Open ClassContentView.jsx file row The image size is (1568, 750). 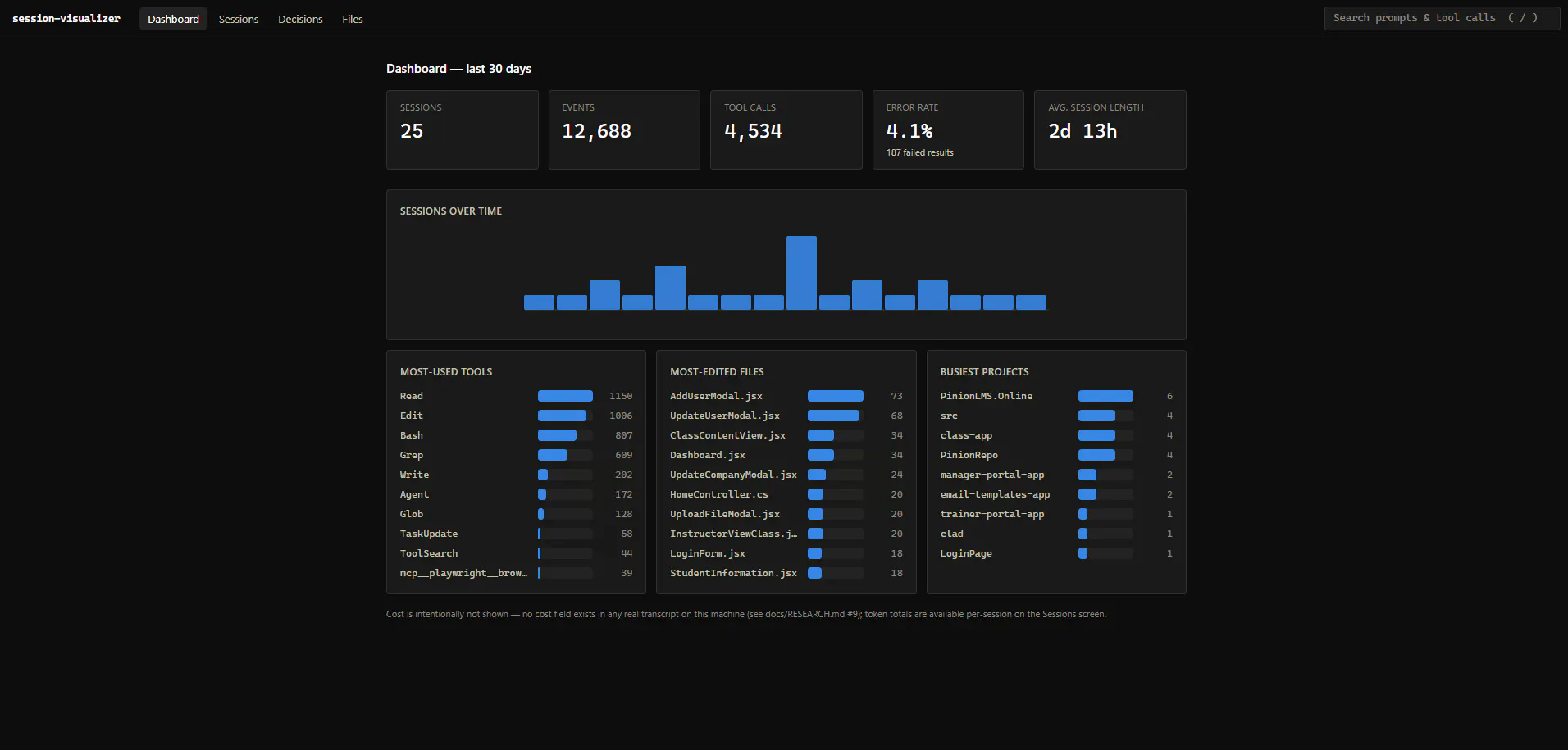[x=786, y=435]
